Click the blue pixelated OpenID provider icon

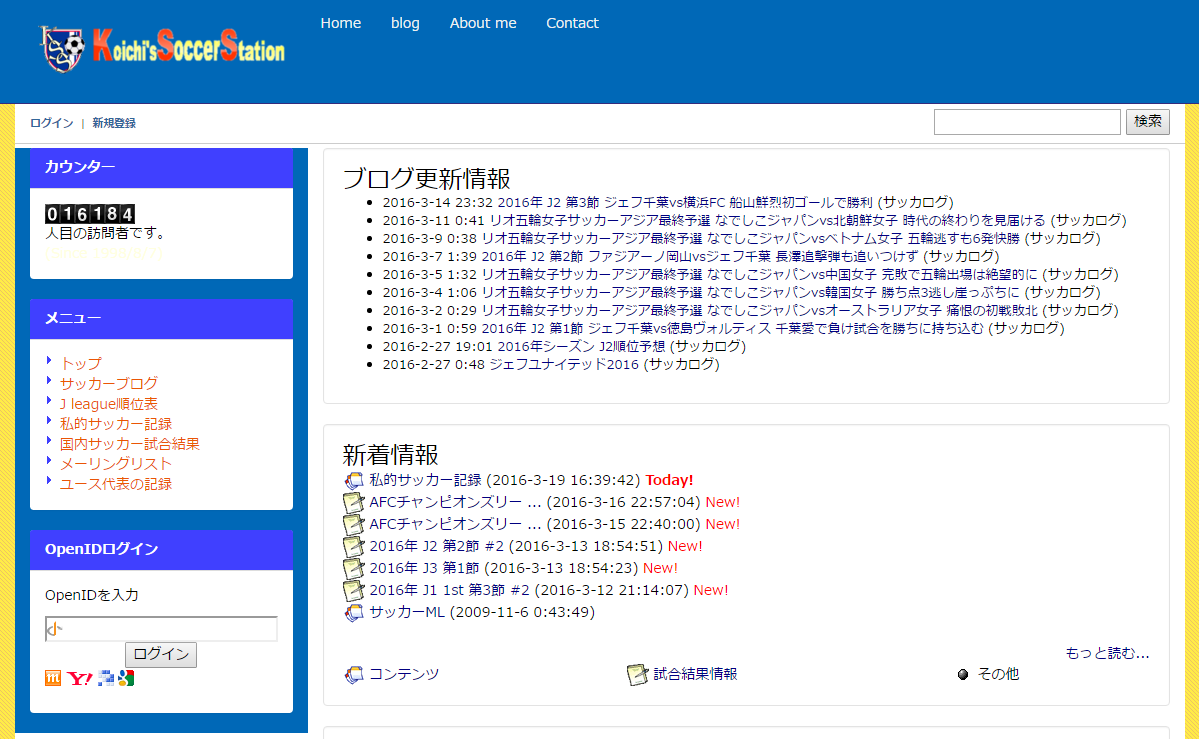click(x=105, y=678)
